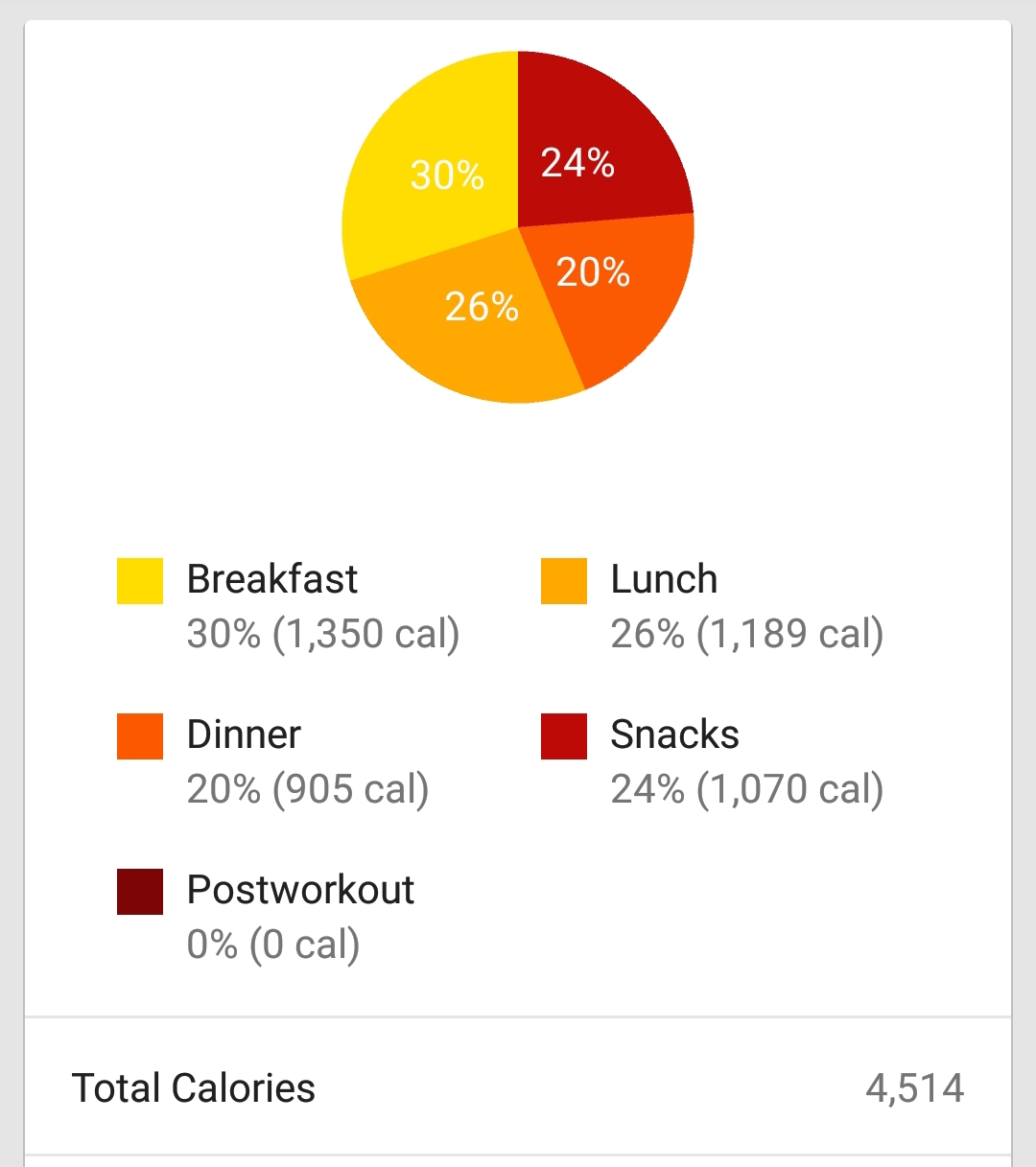Tap the Postworkout legend label

point(300,890)
